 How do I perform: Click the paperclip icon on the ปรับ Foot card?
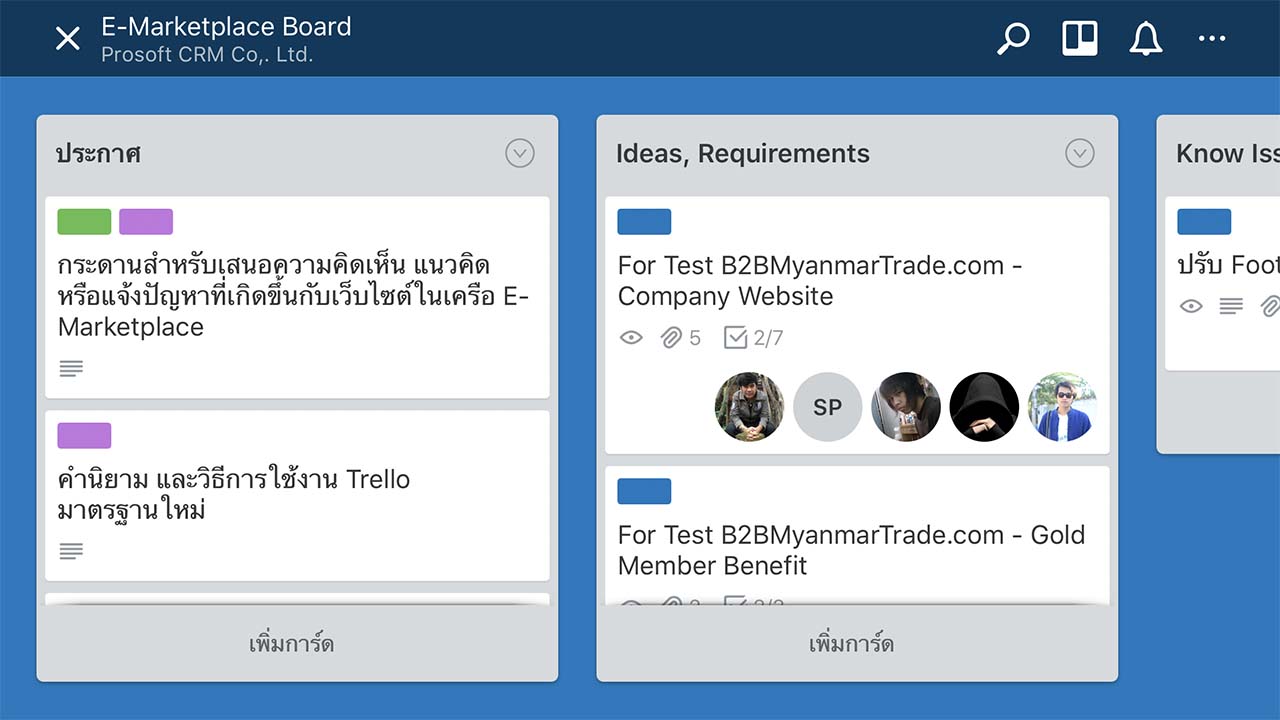tap(1271, 306)
